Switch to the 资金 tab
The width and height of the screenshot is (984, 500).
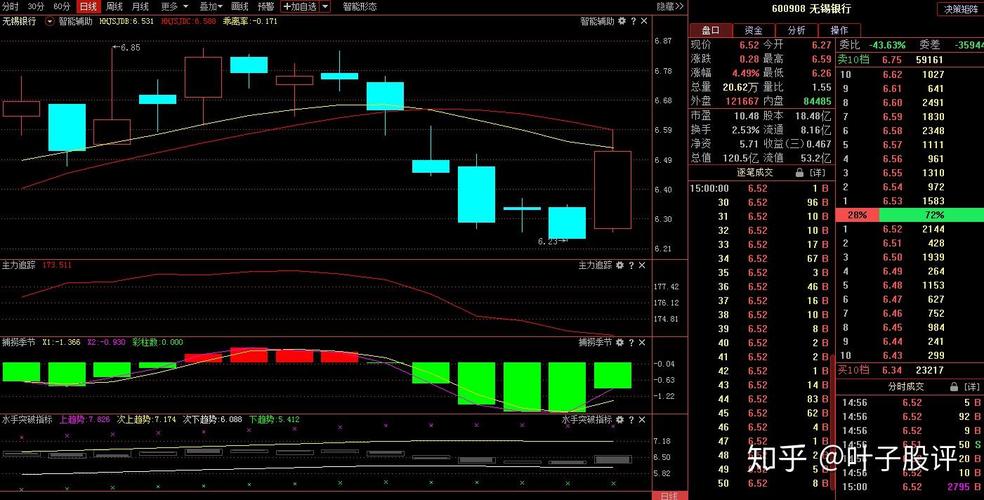(753, 31)
